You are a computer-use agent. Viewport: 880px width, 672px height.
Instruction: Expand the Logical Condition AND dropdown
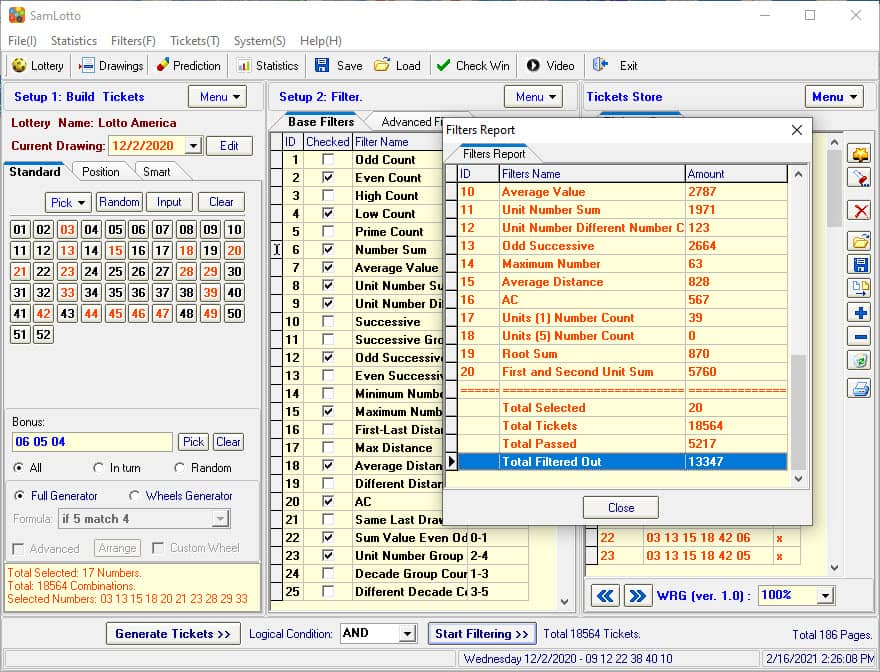(407, 634)
